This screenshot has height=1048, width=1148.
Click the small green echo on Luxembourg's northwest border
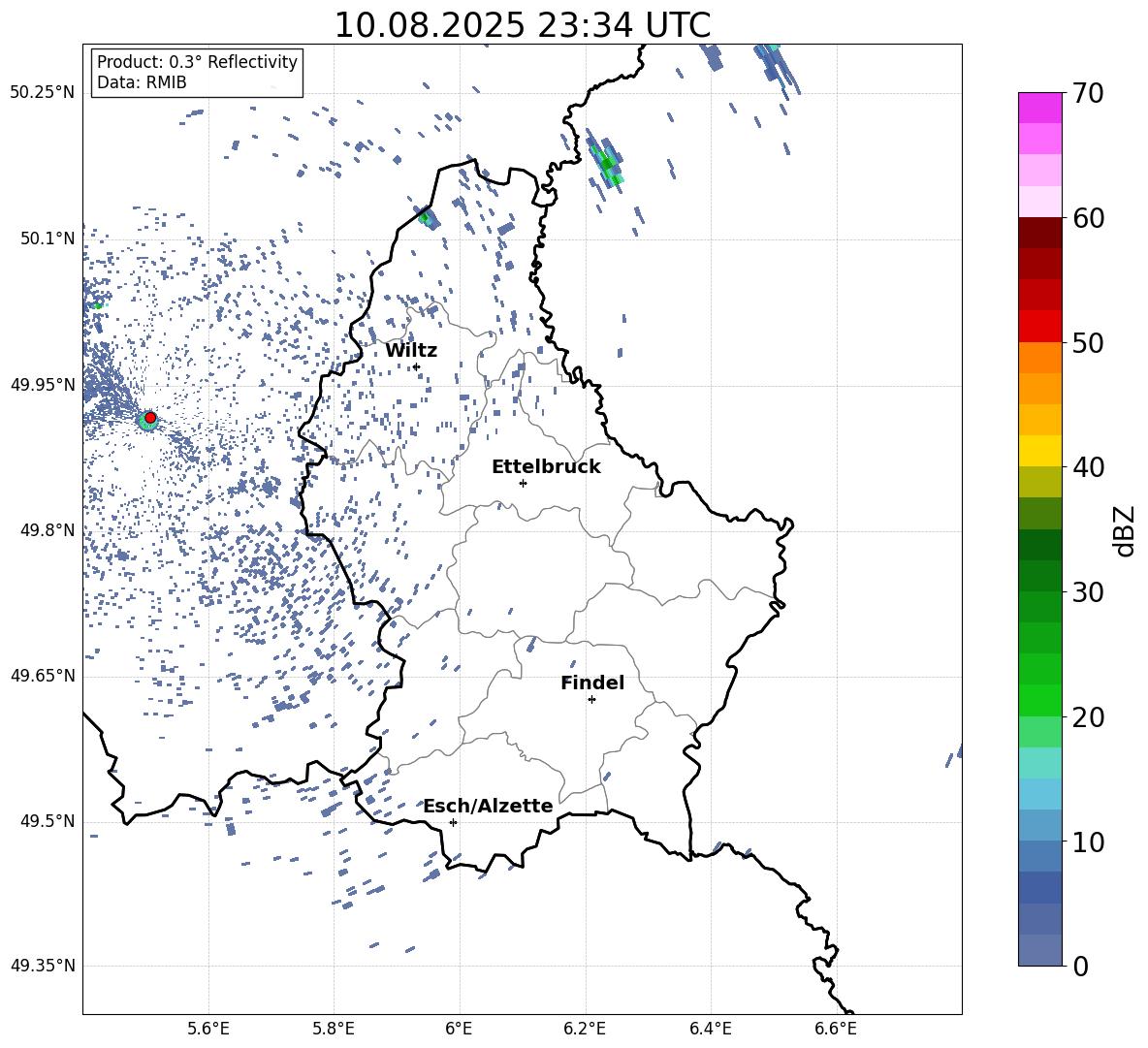[425, 216]
